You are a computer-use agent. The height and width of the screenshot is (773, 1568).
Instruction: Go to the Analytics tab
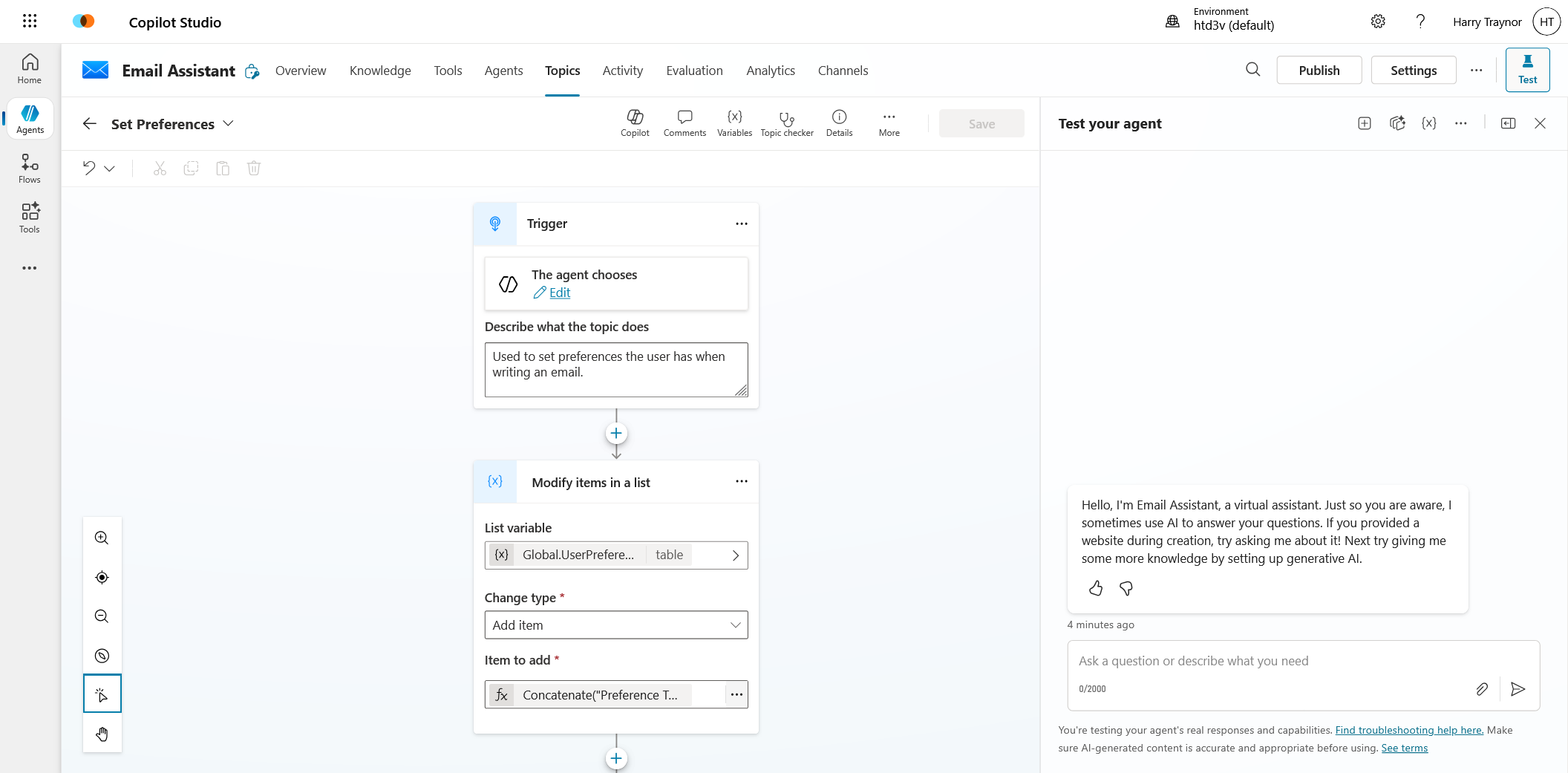770,71
